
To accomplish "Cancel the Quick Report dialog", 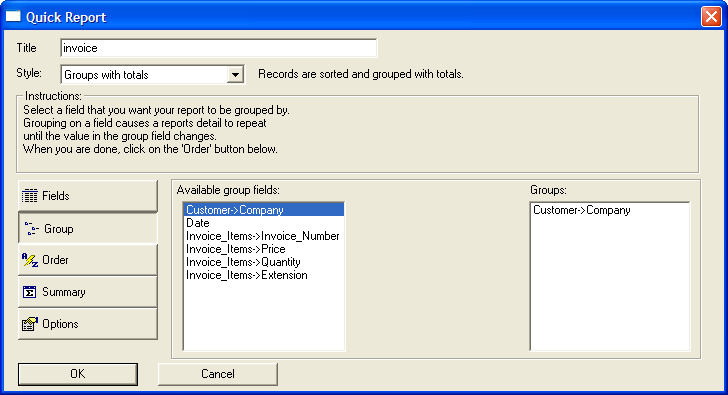I will tap(218, 374).
